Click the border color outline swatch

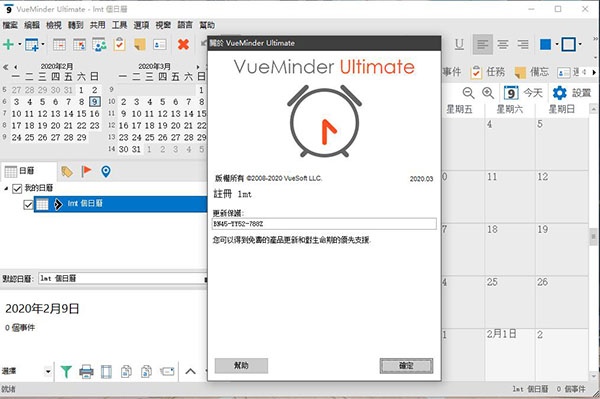569,45
